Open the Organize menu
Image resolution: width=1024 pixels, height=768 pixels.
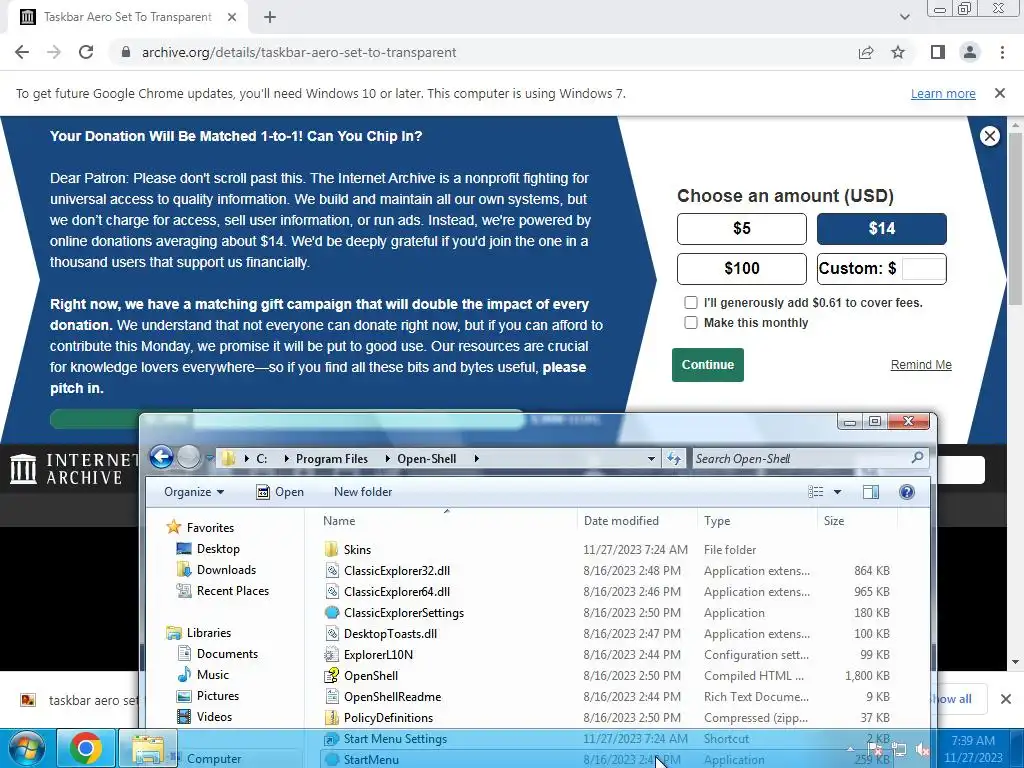(x=194, y=492)
